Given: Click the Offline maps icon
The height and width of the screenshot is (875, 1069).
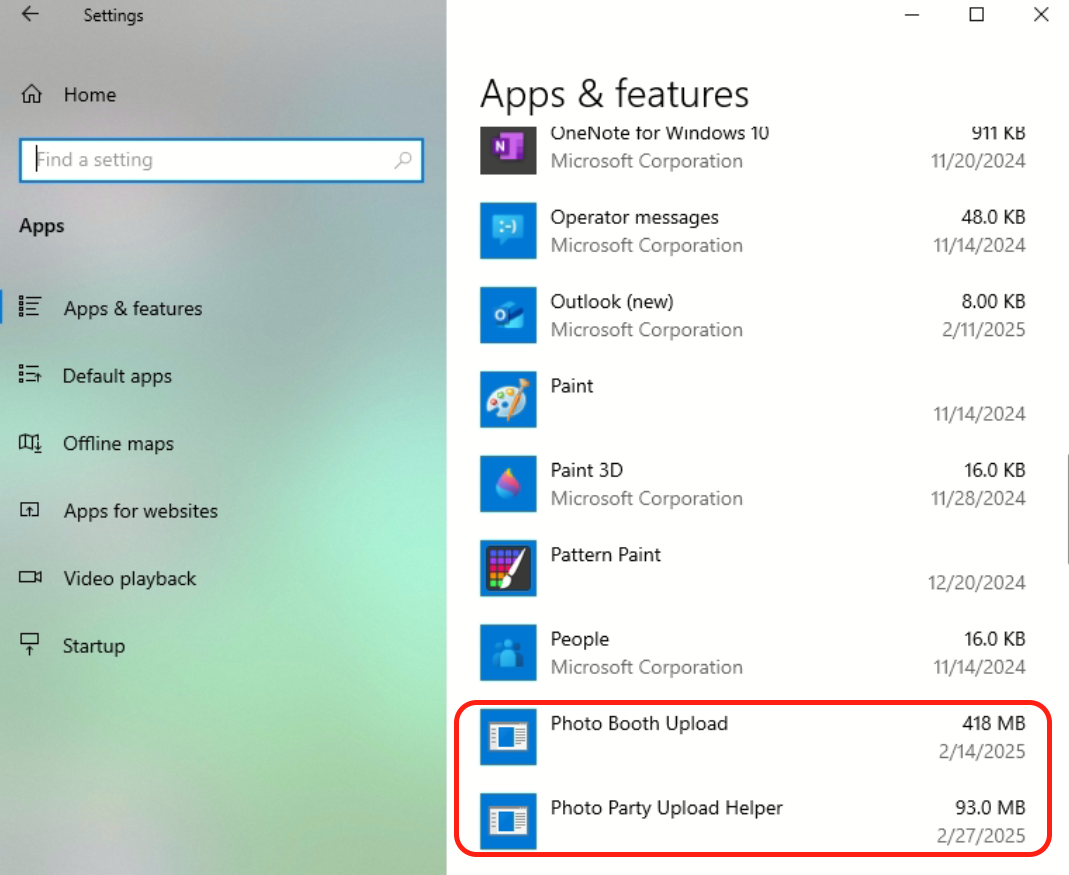Looking at the screenshot, I should pos(29,443).
